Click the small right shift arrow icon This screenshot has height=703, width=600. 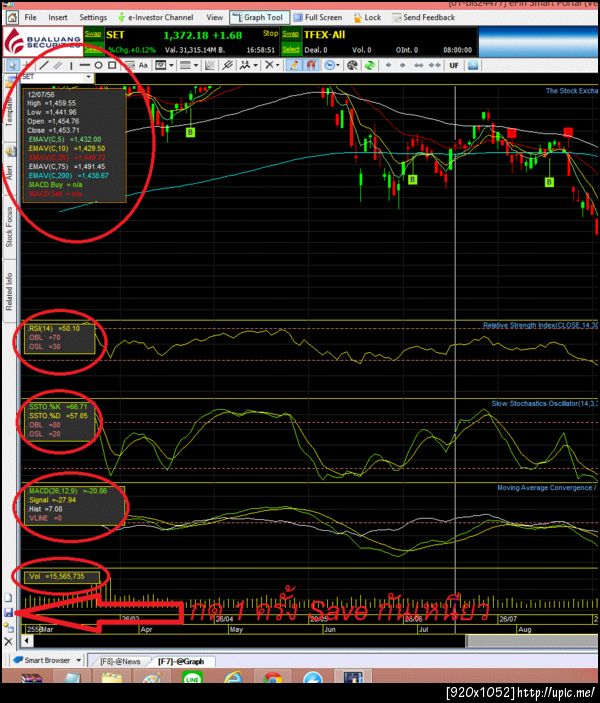pos(403,65)
